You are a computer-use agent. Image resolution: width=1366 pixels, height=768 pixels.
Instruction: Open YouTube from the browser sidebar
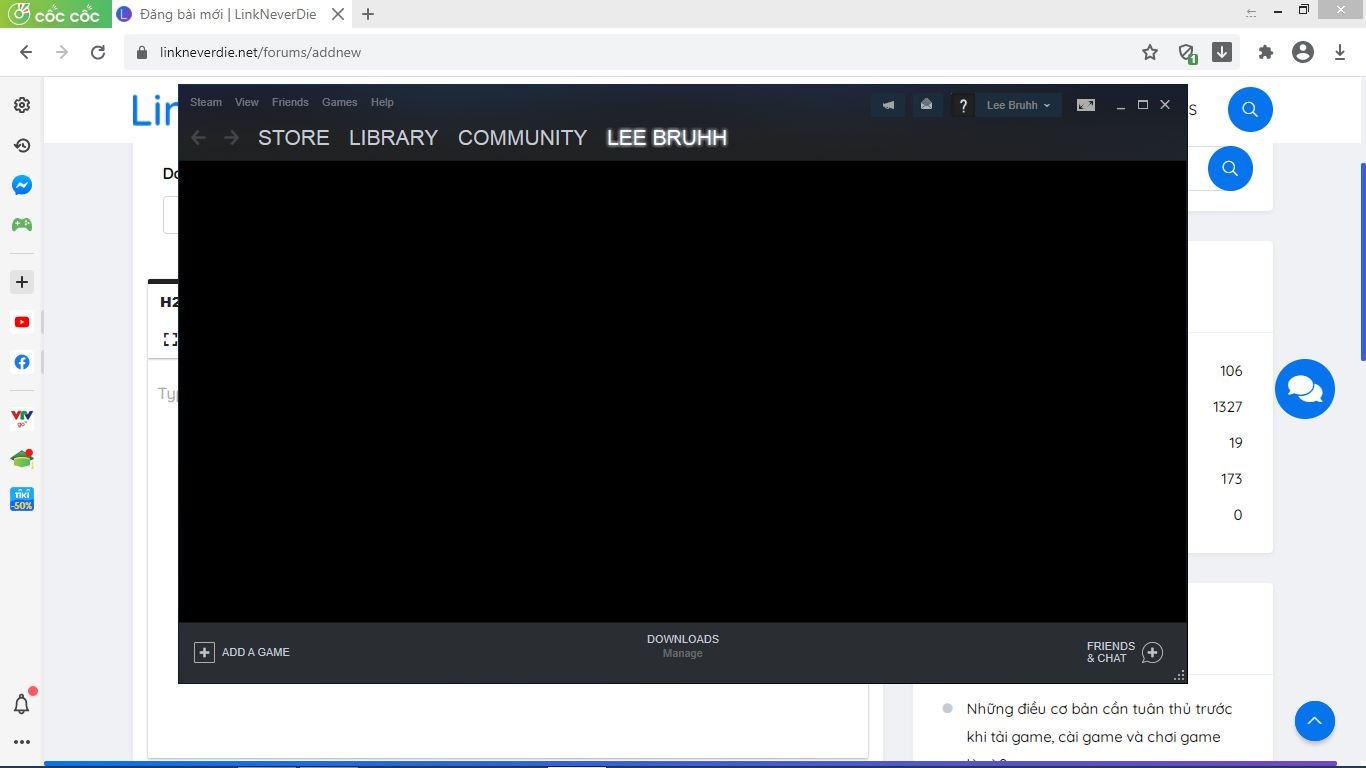[21, 321]
